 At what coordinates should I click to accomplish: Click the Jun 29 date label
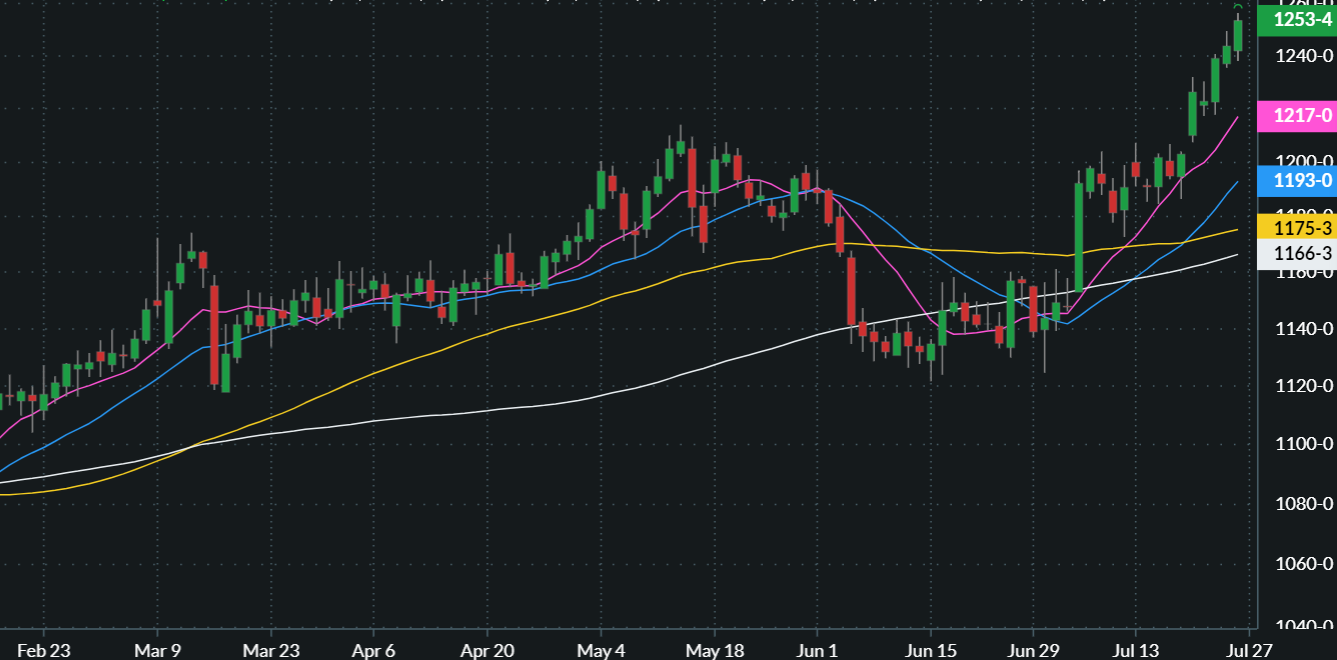pyautogui.click(x=1034, y=649)
